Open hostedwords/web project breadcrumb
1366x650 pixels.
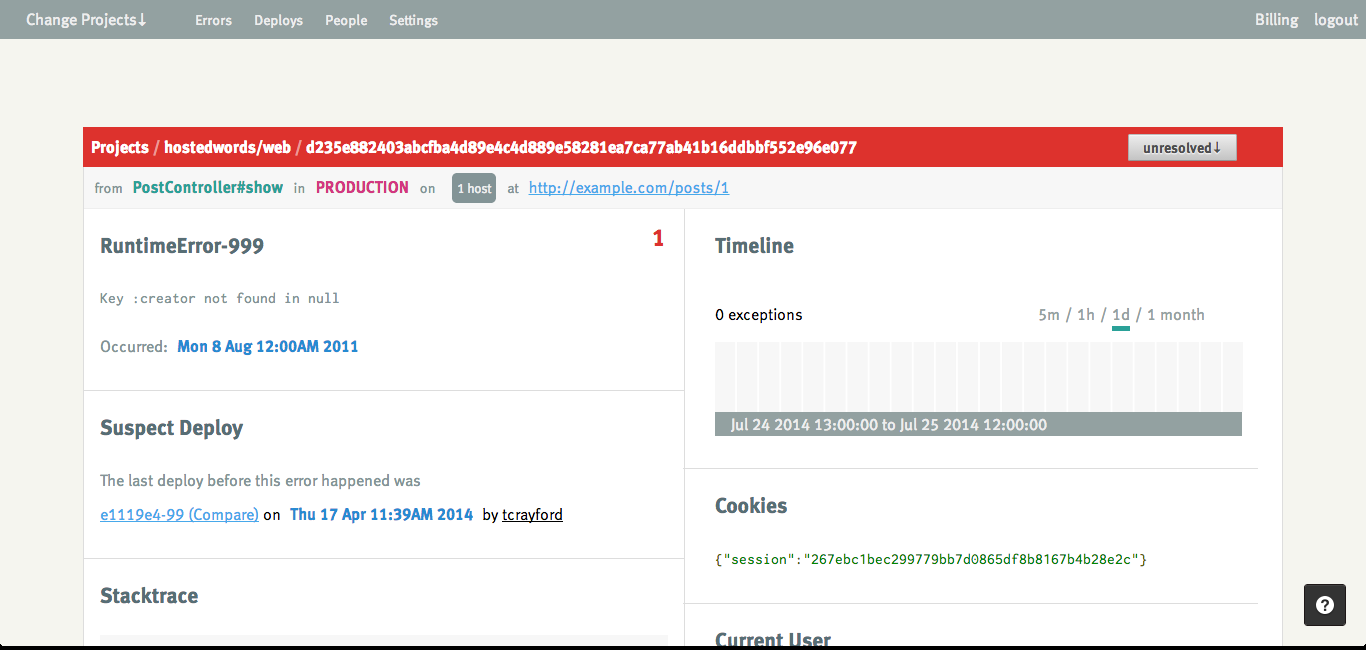(x=227, y=148)
